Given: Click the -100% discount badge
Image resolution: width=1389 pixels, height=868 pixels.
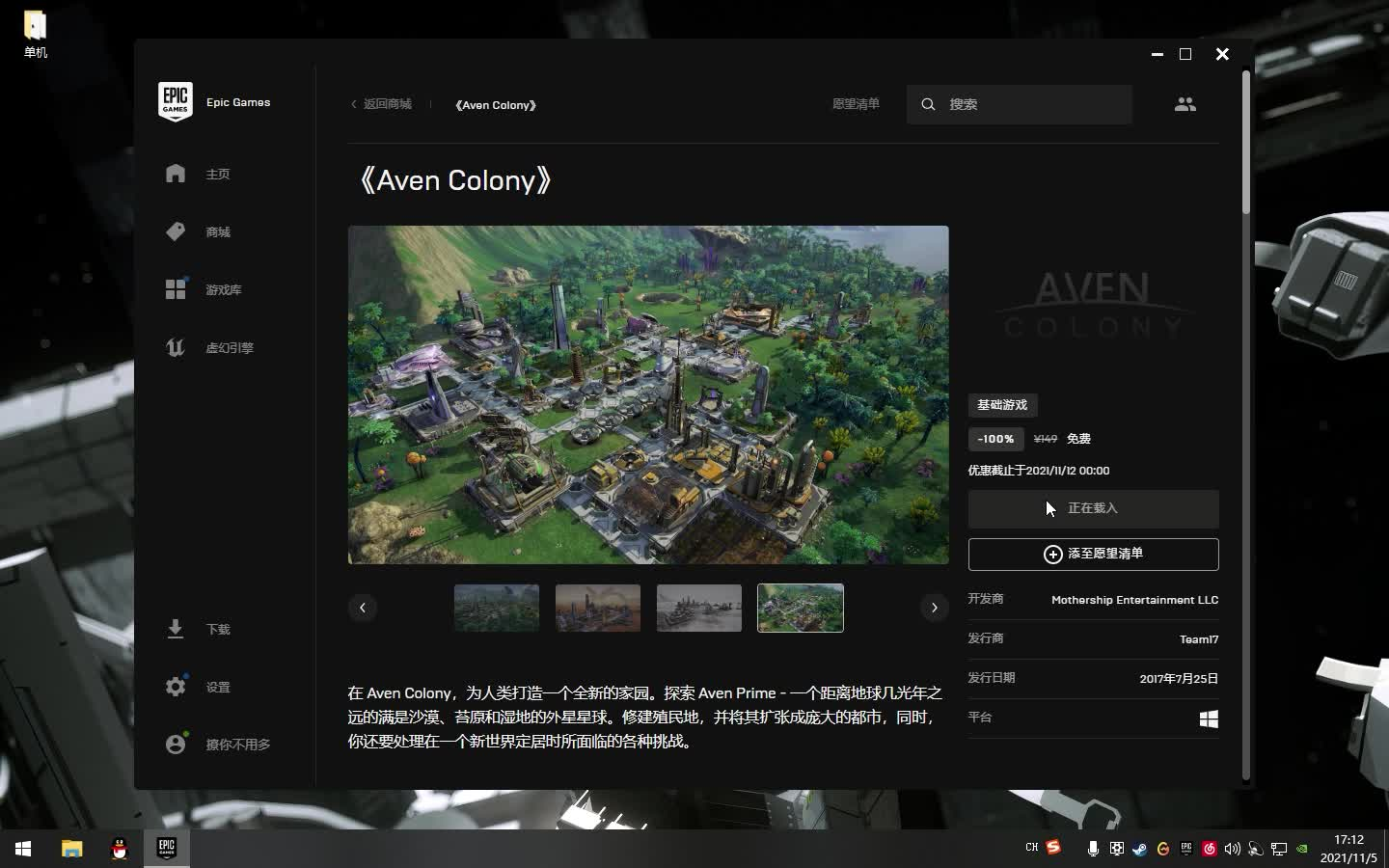Looking at the screenshot, I should [995, 439].
